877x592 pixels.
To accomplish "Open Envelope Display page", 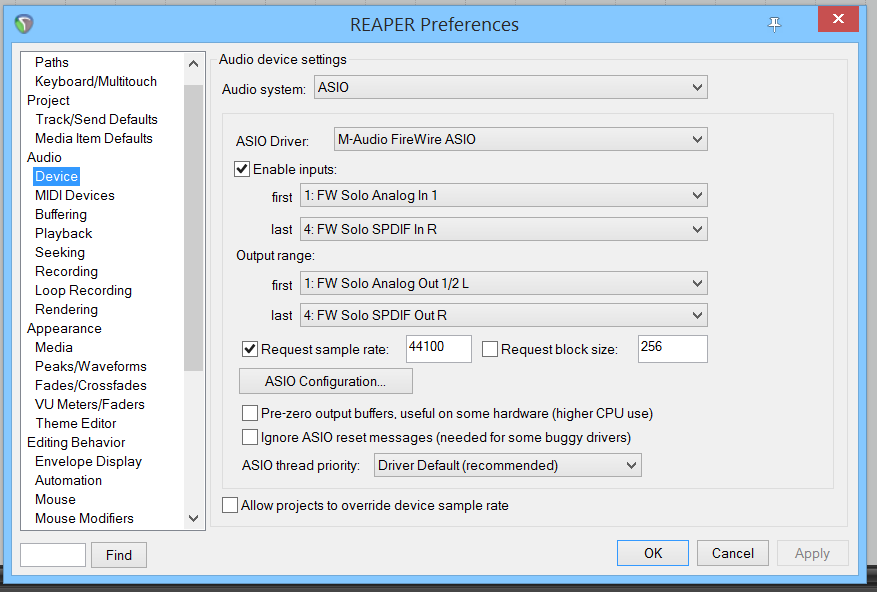I will [88, 462].
